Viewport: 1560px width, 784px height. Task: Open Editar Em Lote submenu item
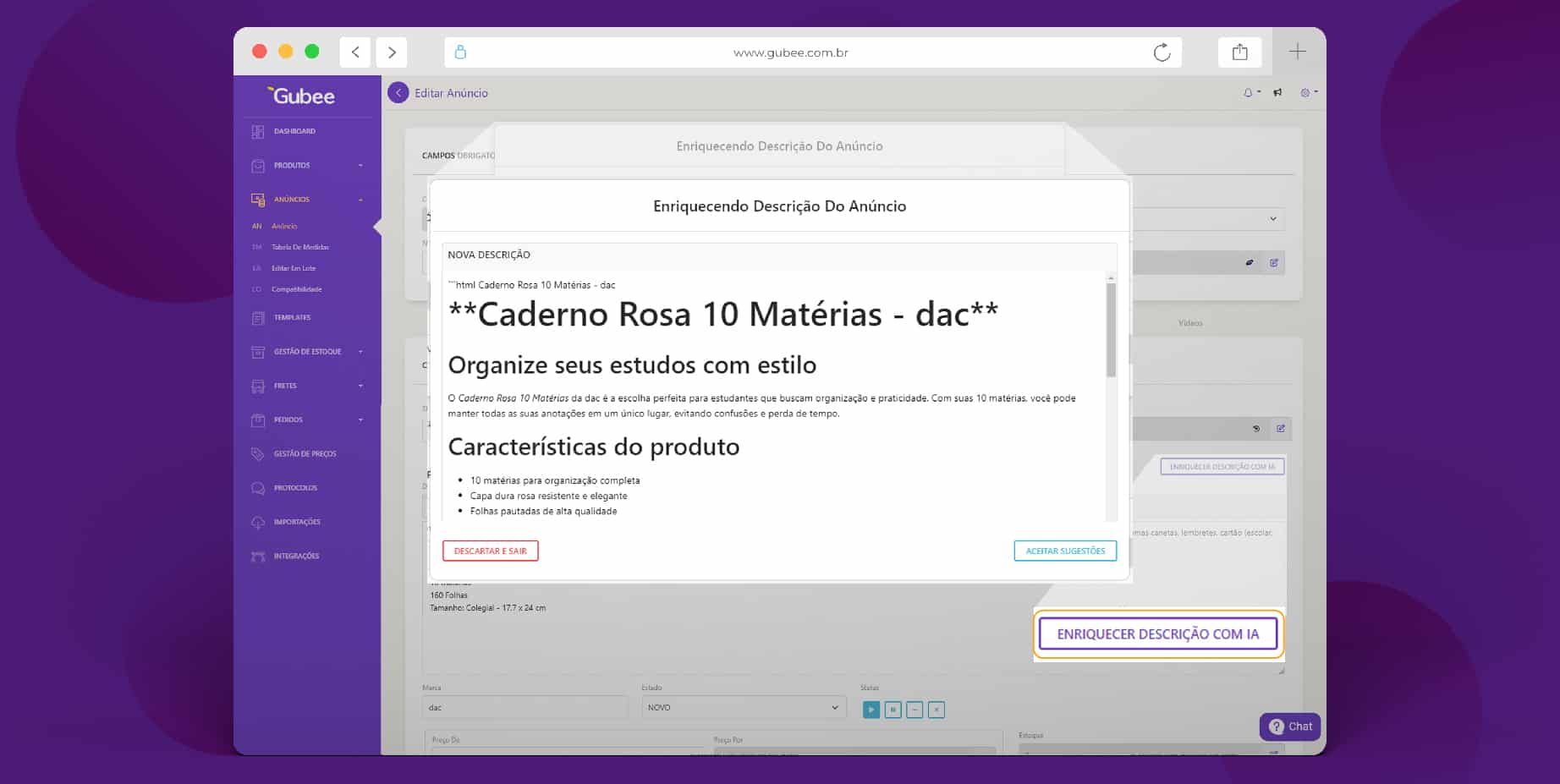(x=294, y=268)
